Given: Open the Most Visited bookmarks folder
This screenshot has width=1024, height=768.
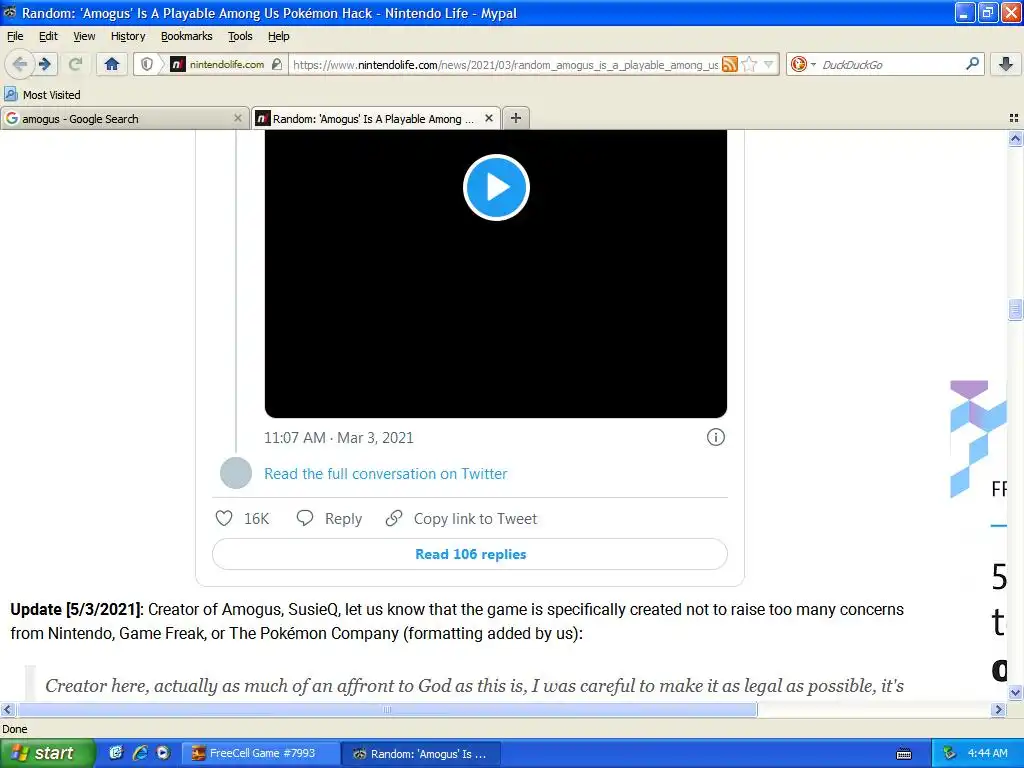Looking at the screenshot, I should pyautogui.click(x=42, y=95).
